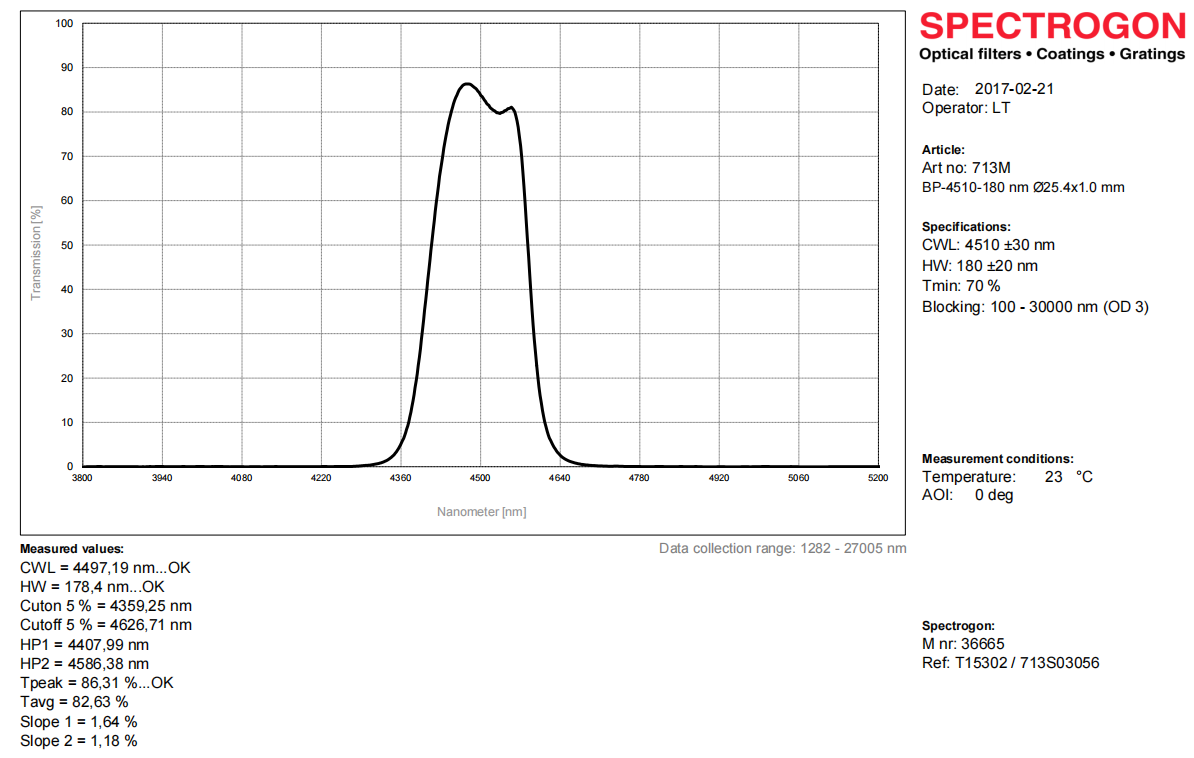Viewport: 1194px width, 758px height.
Task: Click the Tpeak = 86,31 % measured value
Action: (x=97, y=683)
